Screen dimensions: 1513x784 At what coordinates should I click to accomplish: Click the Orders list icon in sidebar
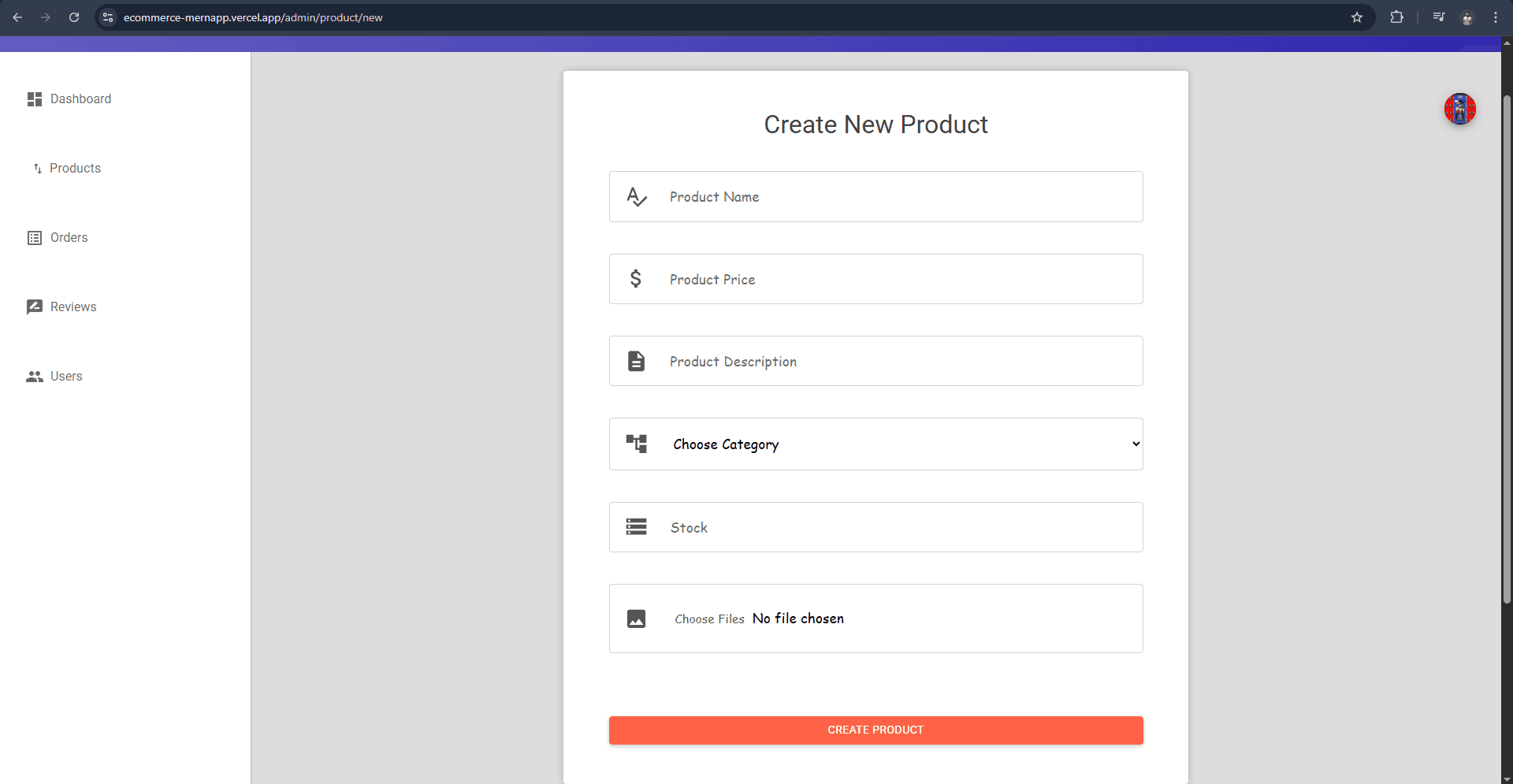click(x=34, y=238)
